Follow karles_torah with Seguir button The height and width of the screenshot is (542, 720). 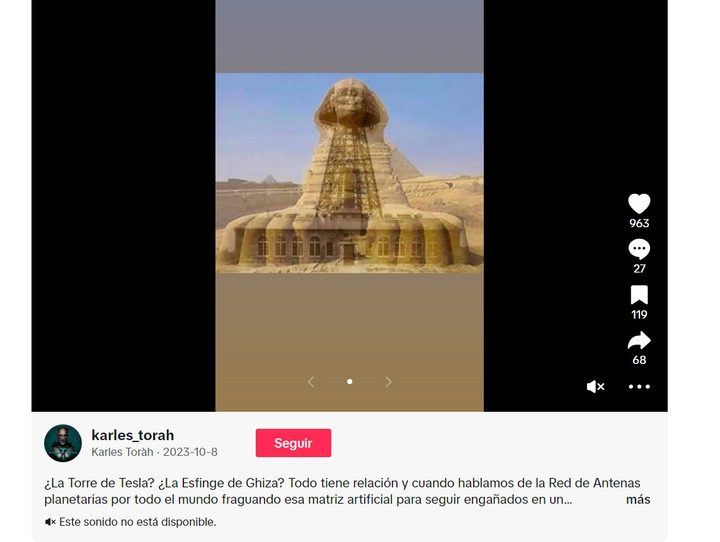coord(293,443)
